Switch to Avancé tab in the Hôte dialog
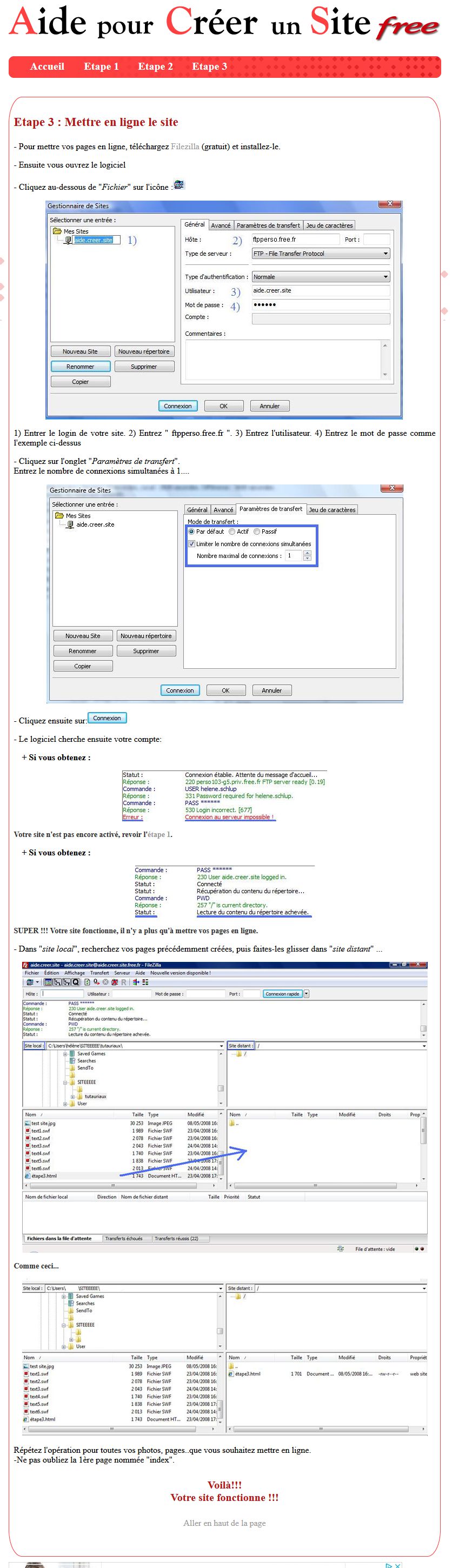This screenshot has width=452, height=1568. (x=220, y=225)
